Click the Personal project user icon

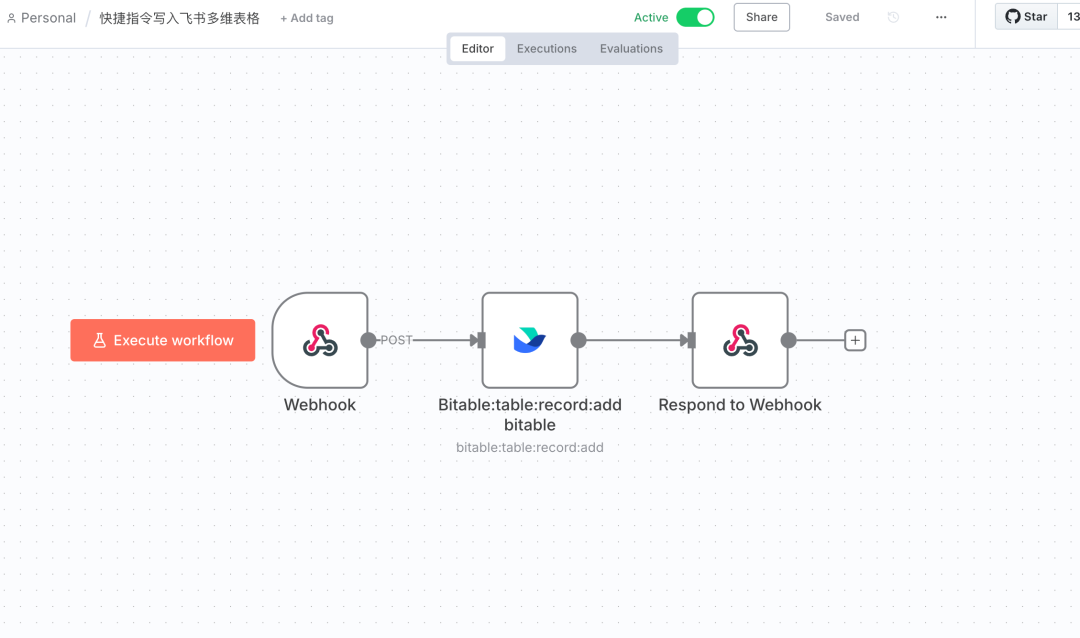pos(12,19)
